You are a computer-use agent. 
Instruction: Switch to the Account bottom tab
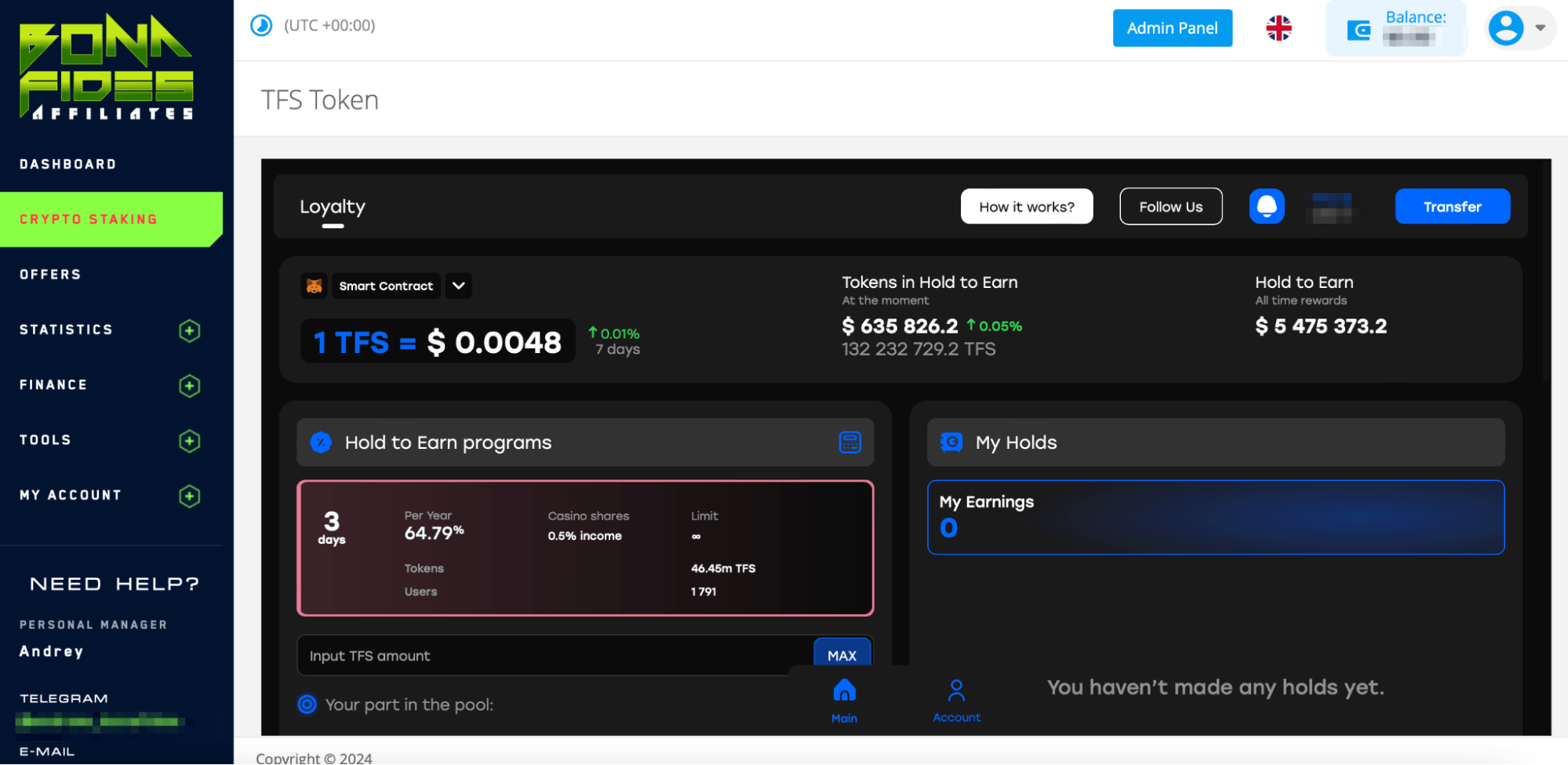[956, 700]
